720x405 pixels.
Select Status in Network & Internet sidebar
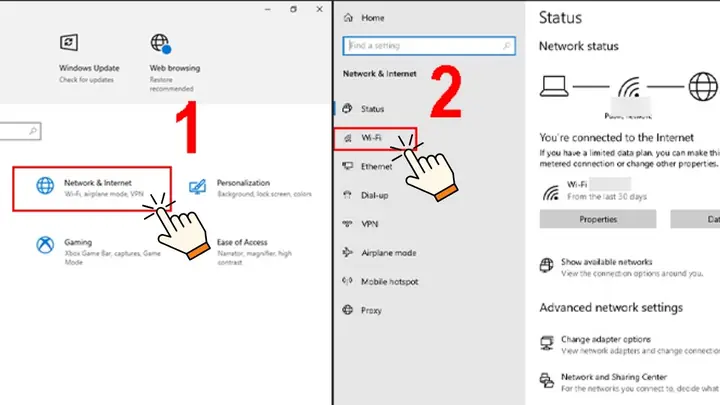coord(372,109)
